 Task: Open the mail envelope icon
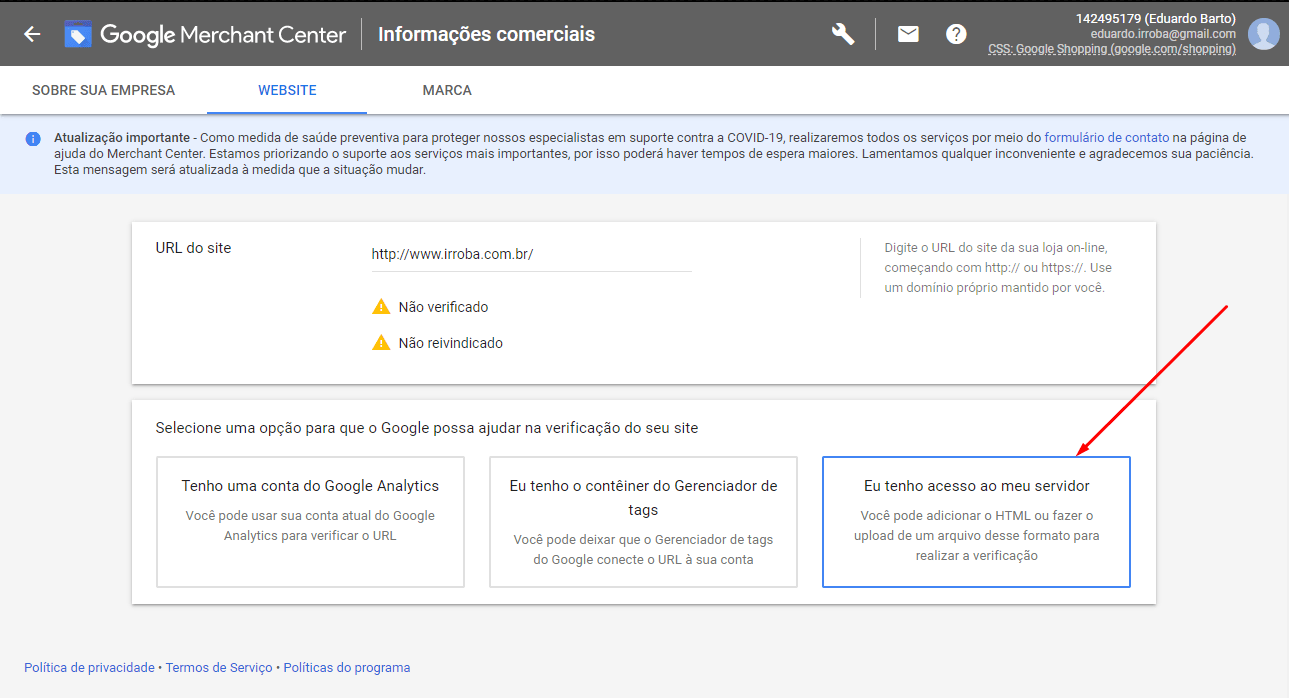pyautogui.click(x=908, y=34)
